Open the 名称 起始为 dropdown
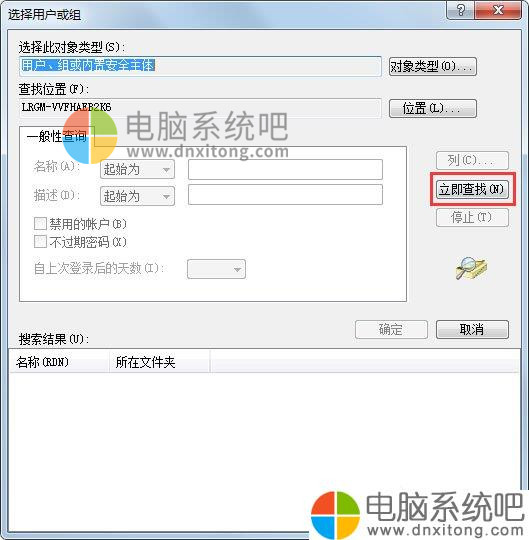This screenshot has width=529, height=540. pos(137,169)
